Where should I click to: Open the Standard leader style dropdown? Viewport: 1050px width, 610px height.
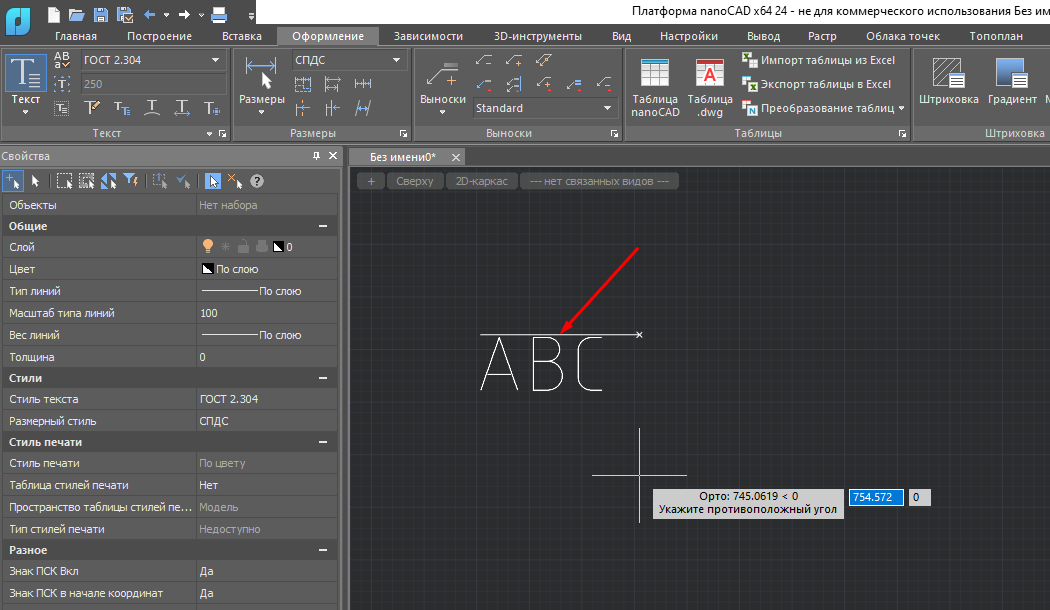[x=607, y=108]
